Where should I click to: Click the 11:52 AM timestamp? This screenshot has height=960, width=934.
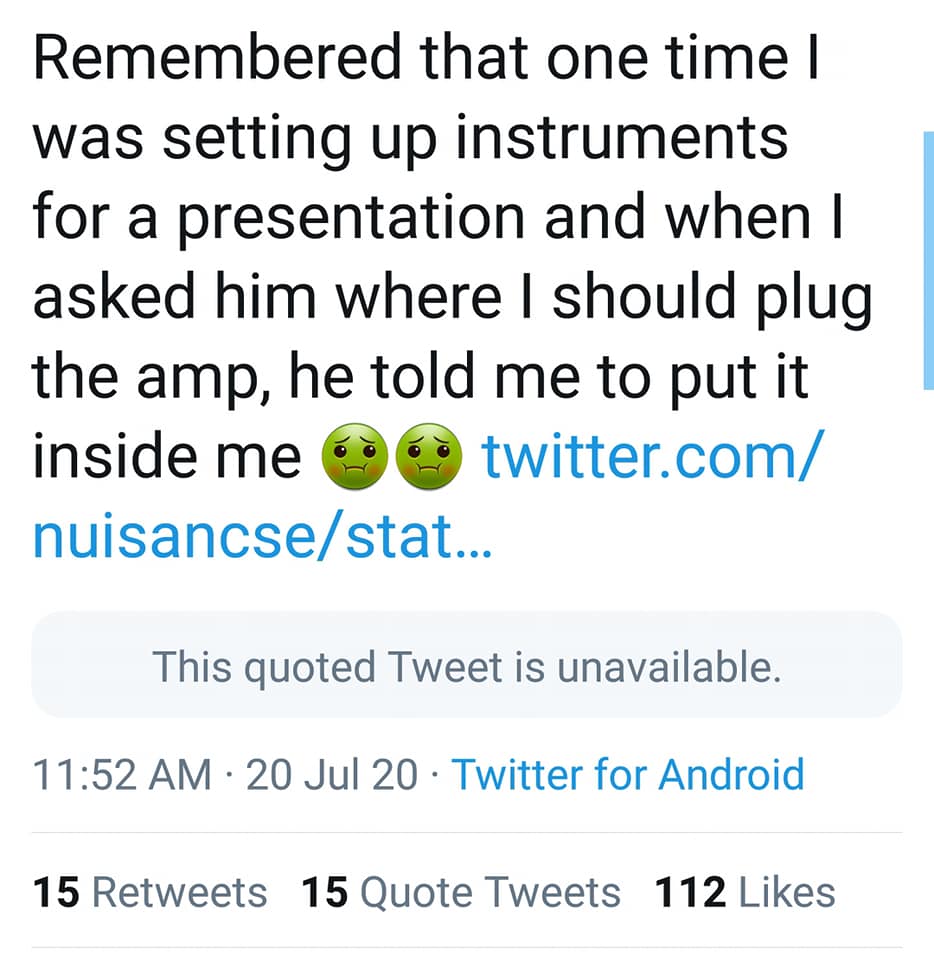122,775
